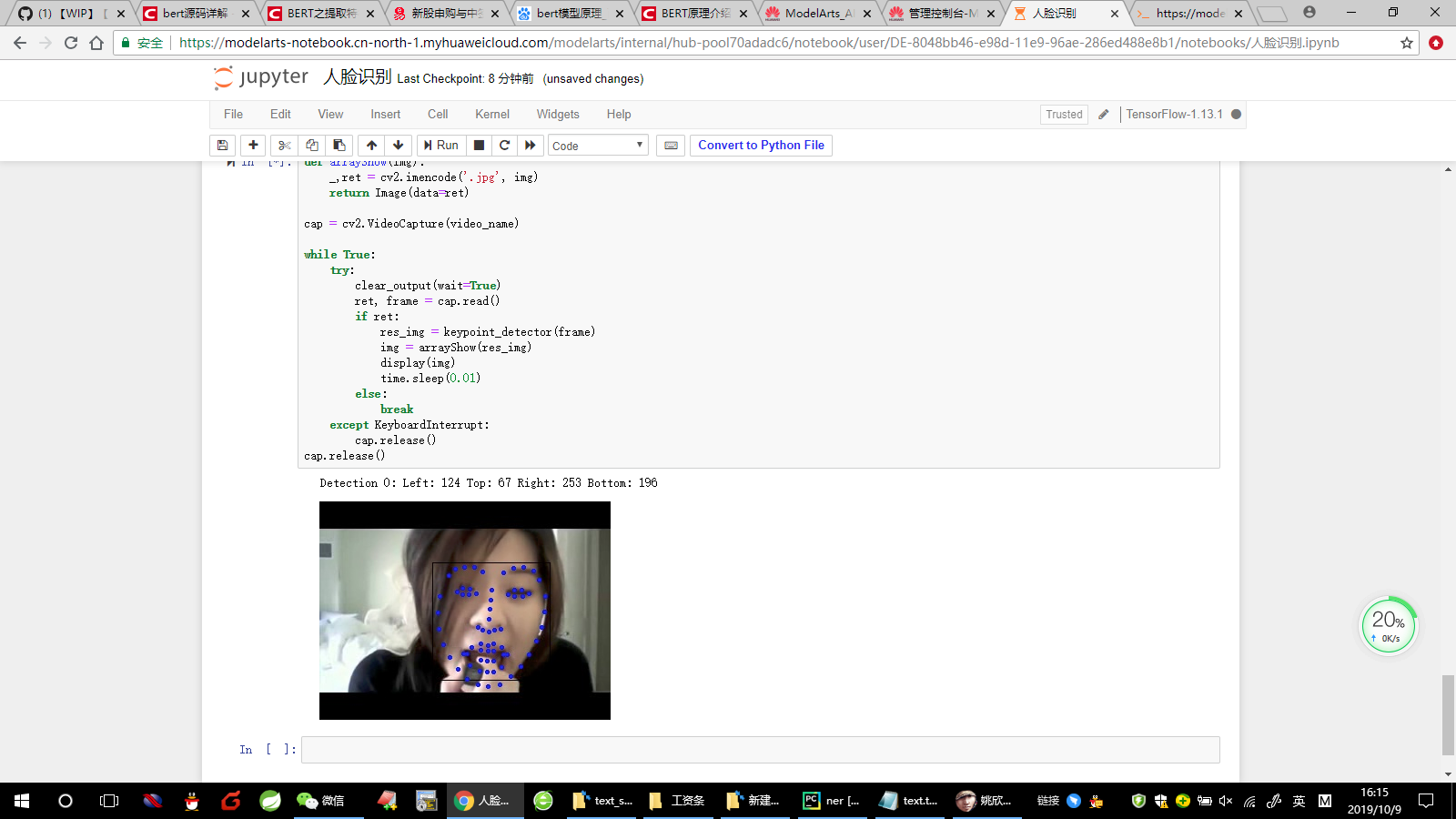
Task: Click the 20% network speed widget
Action: pos(1389,625)
